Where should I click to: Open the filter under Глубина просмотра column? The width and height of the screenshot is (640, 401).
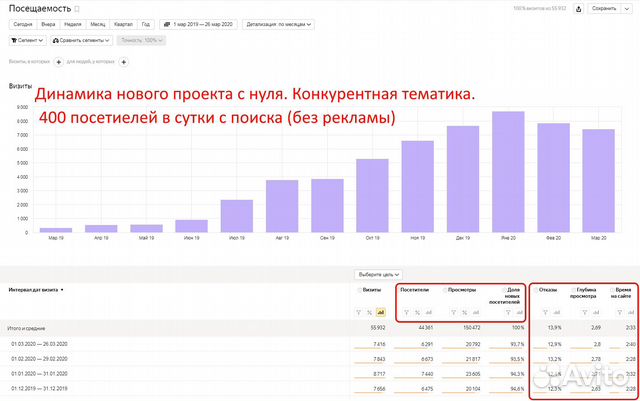click(584, 312)
